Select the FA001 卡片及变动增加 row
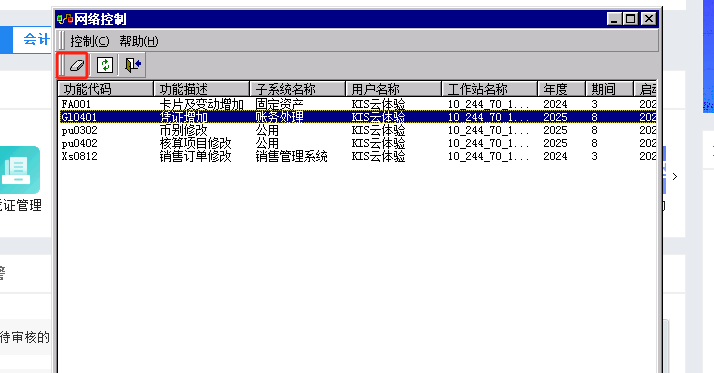This screenshot has height=373, width=714. pos(358,104)
